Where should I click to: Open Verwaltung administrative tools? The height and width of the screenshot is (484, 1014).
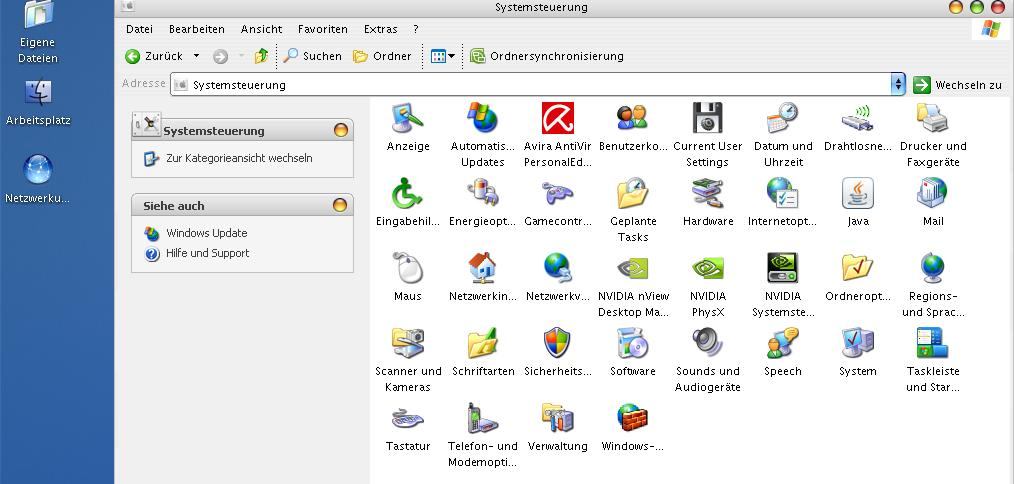click(x=557, y=419)
